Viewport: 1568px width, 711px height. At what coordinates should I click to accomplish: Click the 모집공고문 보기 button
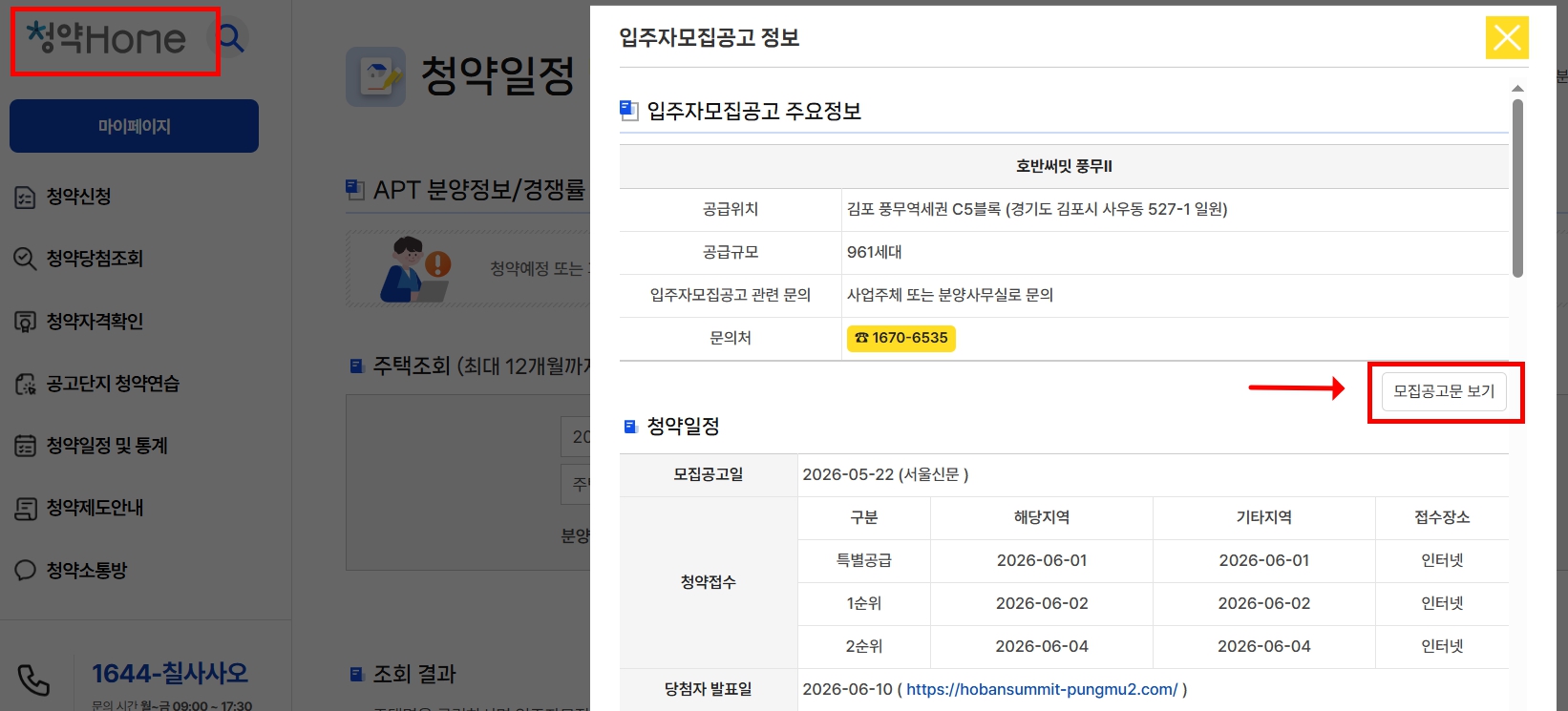1444,391
